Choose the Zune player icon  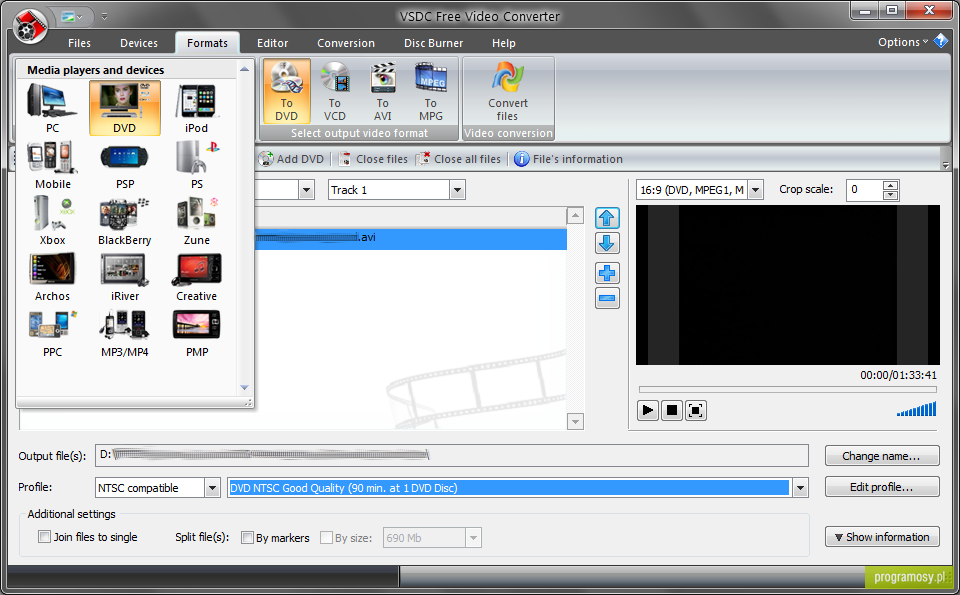tap(197, 221)
